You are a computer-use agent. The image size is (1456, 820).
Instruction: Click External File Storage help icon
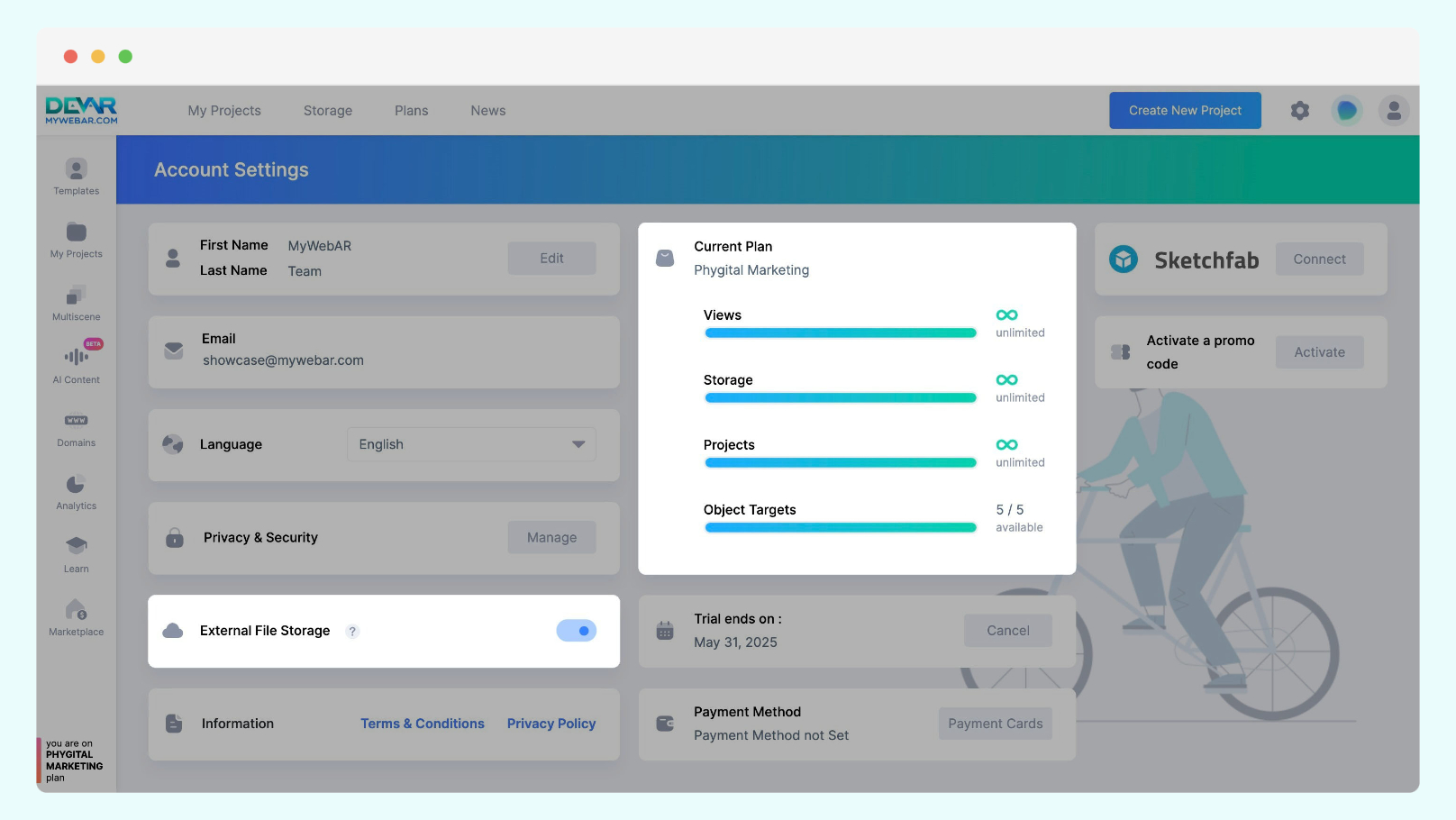(x=353, y=632)
